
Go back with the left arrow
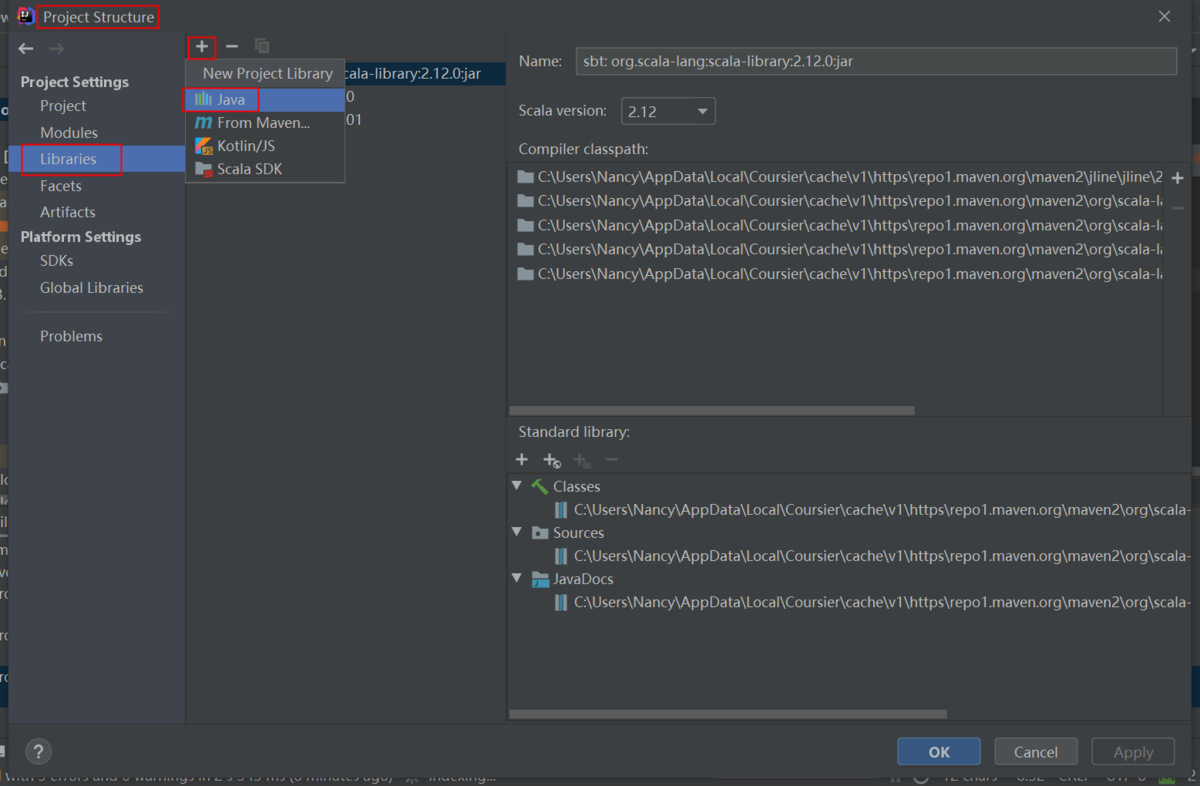26,48
